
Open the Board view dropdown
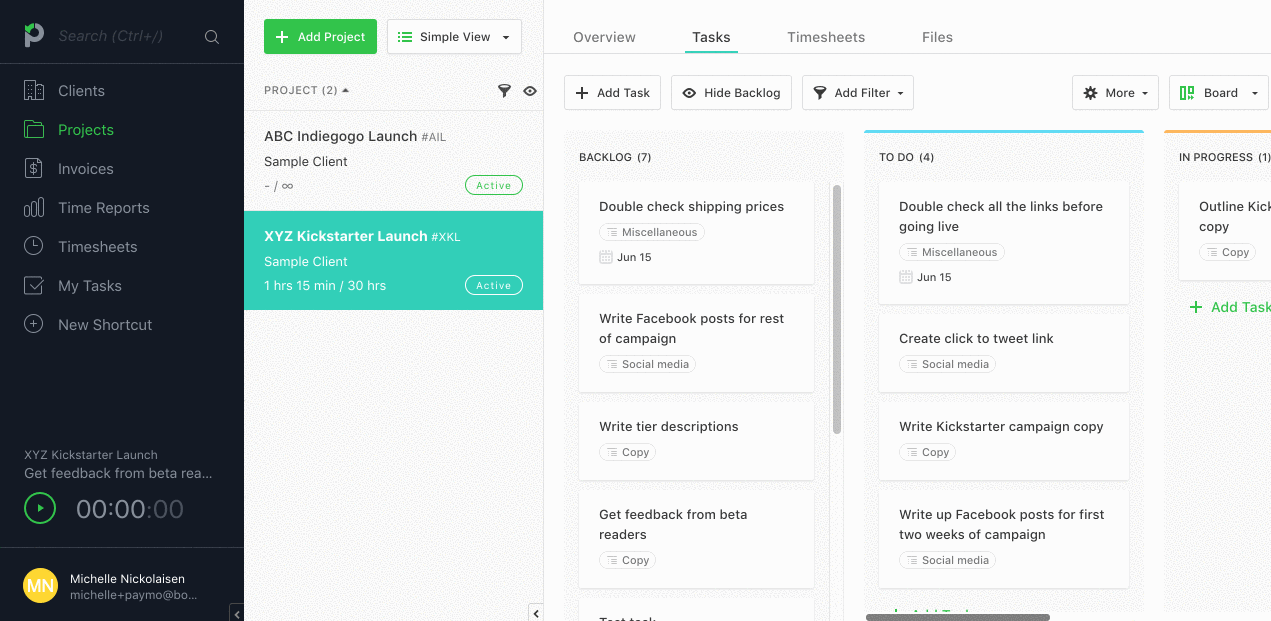click(1218, 93)
